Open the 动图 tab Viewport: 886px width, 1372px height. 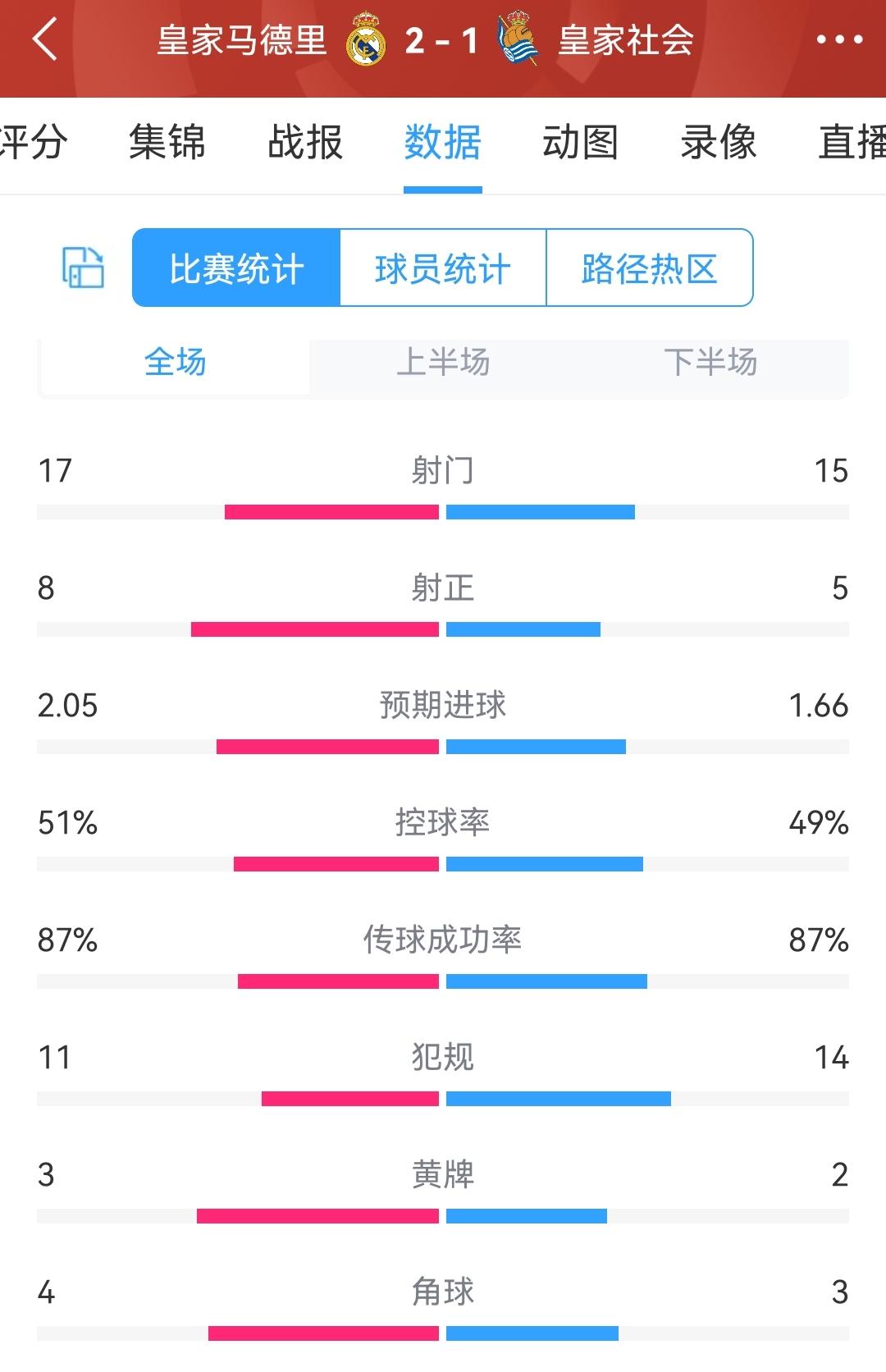[x=580, y=143]
